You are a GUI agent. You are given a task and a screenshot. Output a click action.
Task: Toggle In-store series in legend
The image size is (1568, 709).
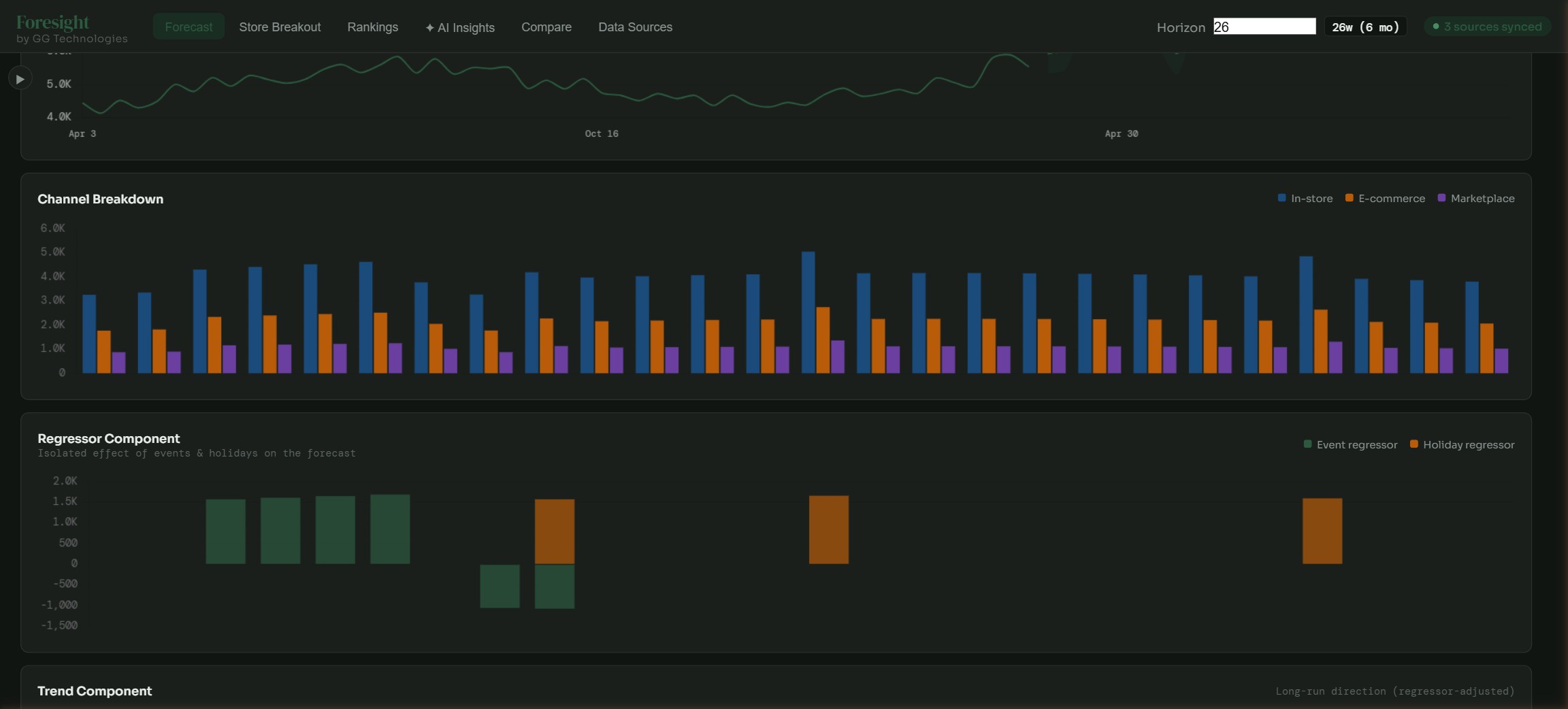tap(1305, 199)
